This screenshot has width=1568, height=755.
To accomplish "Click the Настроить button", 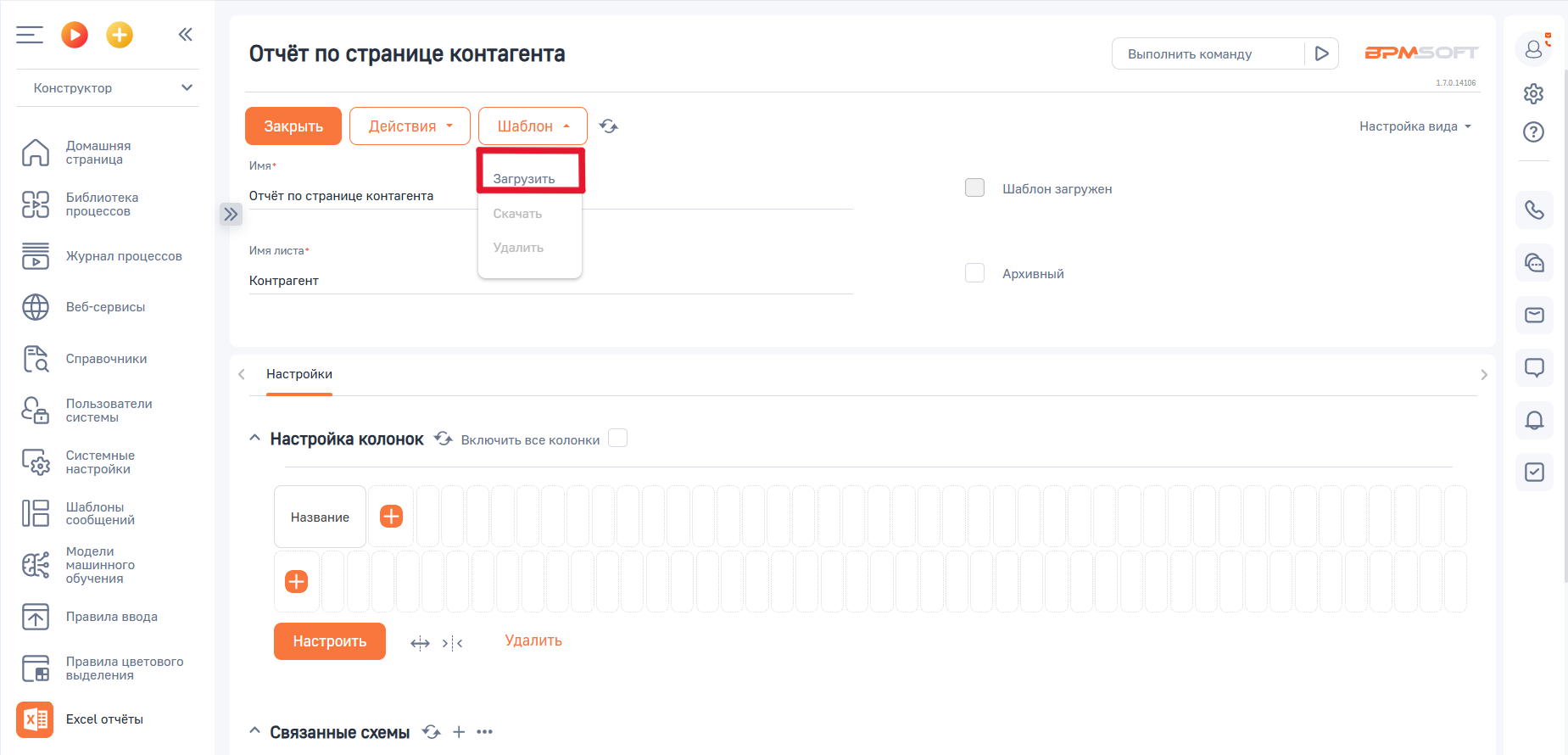I will [330, 641].
